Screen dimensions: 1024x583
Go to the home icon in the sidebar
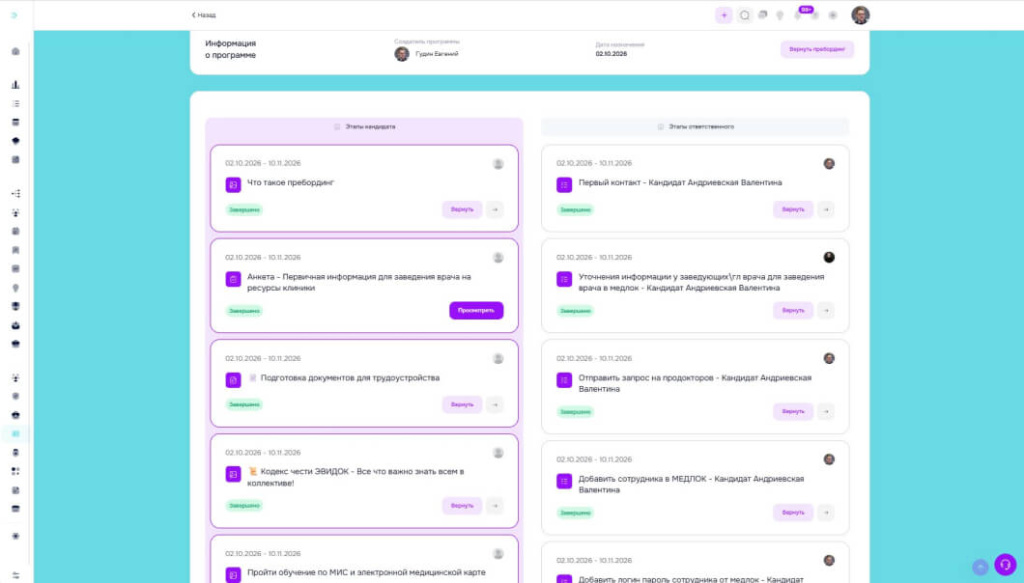(x=16, y=51)
